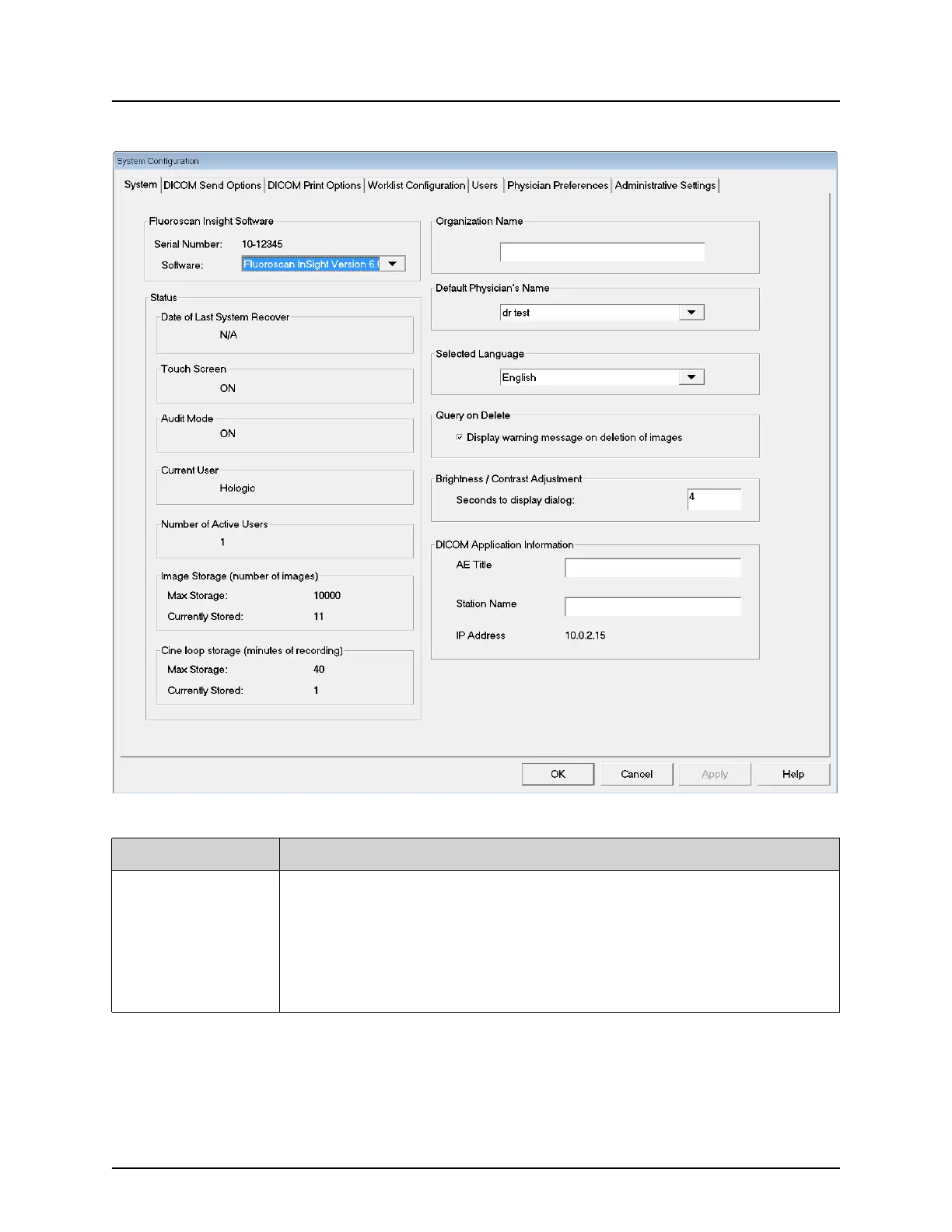
Task: Select the Worklist Configuration tab
Action: click(x=416, y=185)
